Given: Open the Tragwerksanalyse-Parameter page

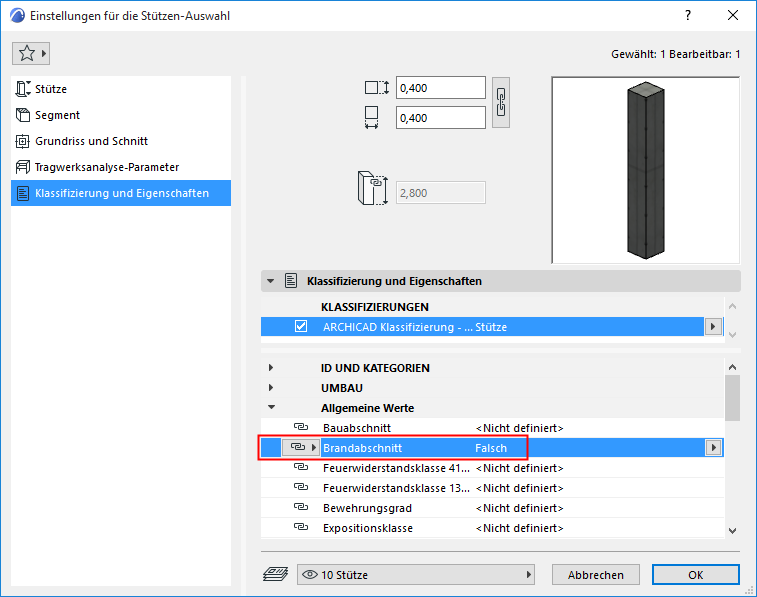Looking at the screenshot, I should point(121,167).
